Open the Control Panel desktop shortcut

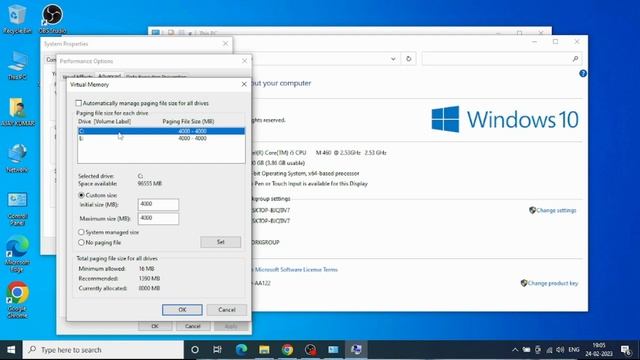pyautogui.click(x=17, y=209)
